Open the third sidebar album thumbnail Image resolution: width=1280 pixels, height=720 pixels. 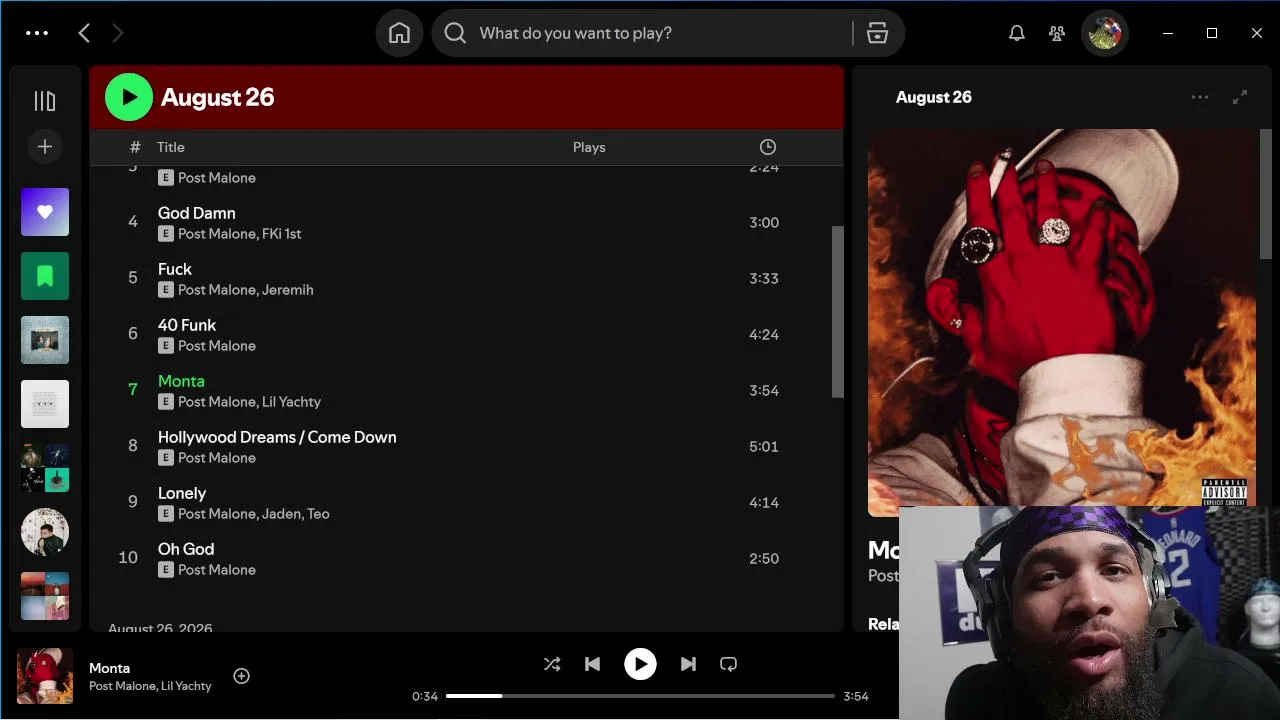(45, 340)
